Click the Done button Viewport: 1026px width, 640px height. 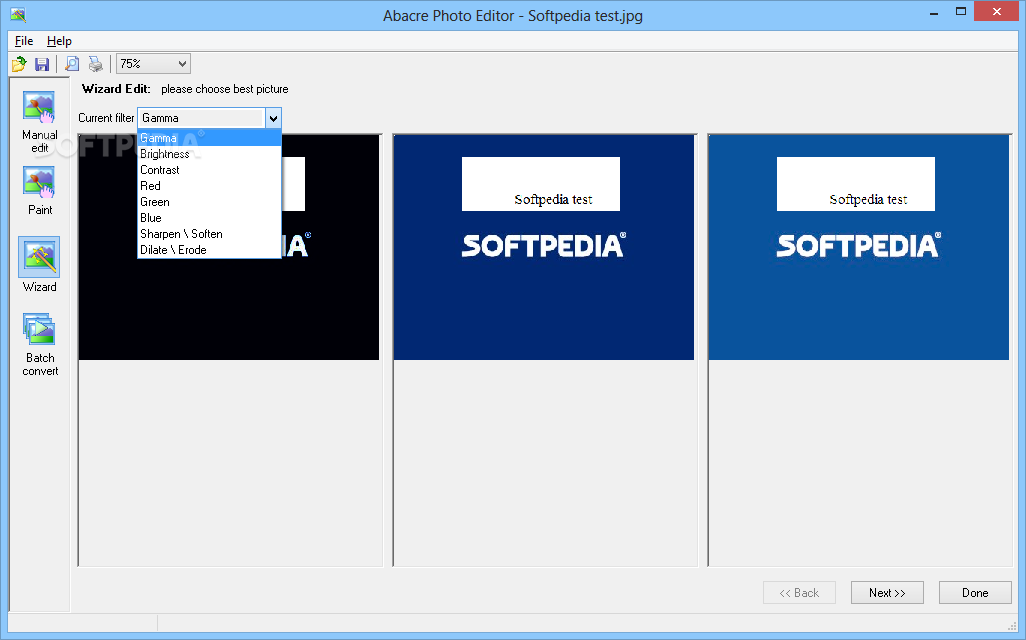(975, 593)
